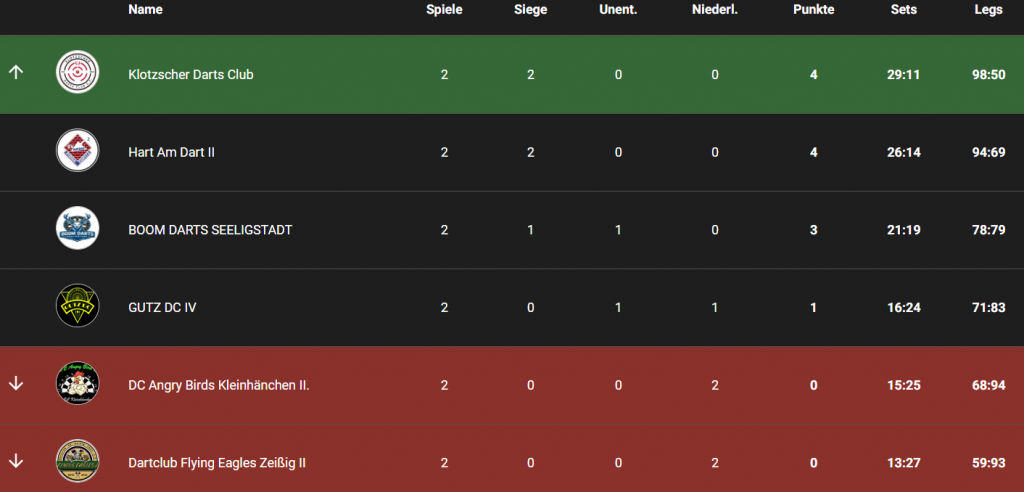1024x492 pixels.
Task: Open Dartclub Flying Eagles Zeißig II link
Action: (217, 463)
